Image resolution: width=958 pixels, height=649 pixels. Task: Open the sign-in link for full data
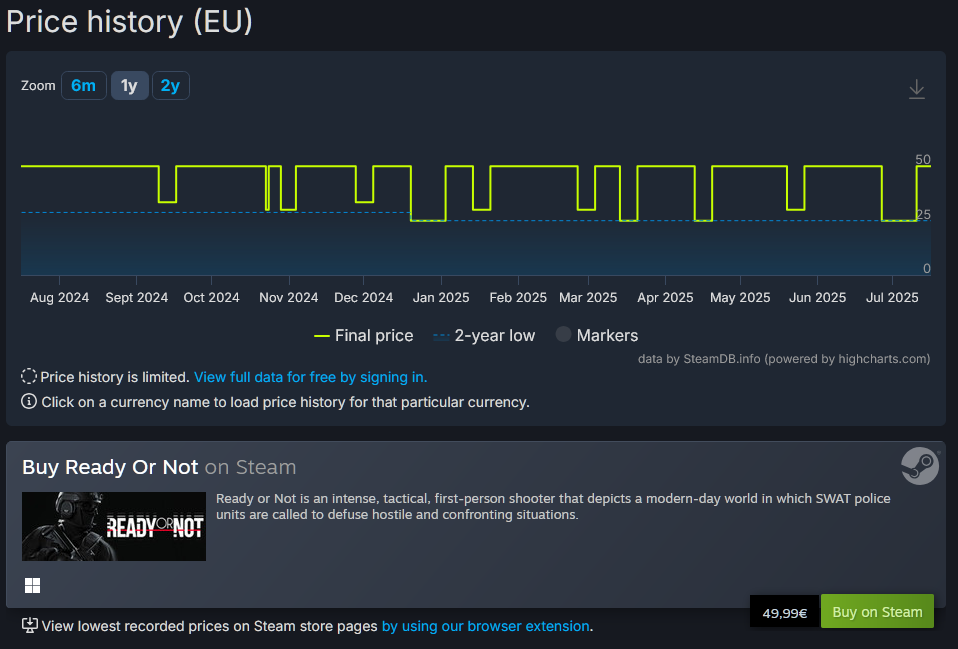pyautogui.click(x=310, y=377)
